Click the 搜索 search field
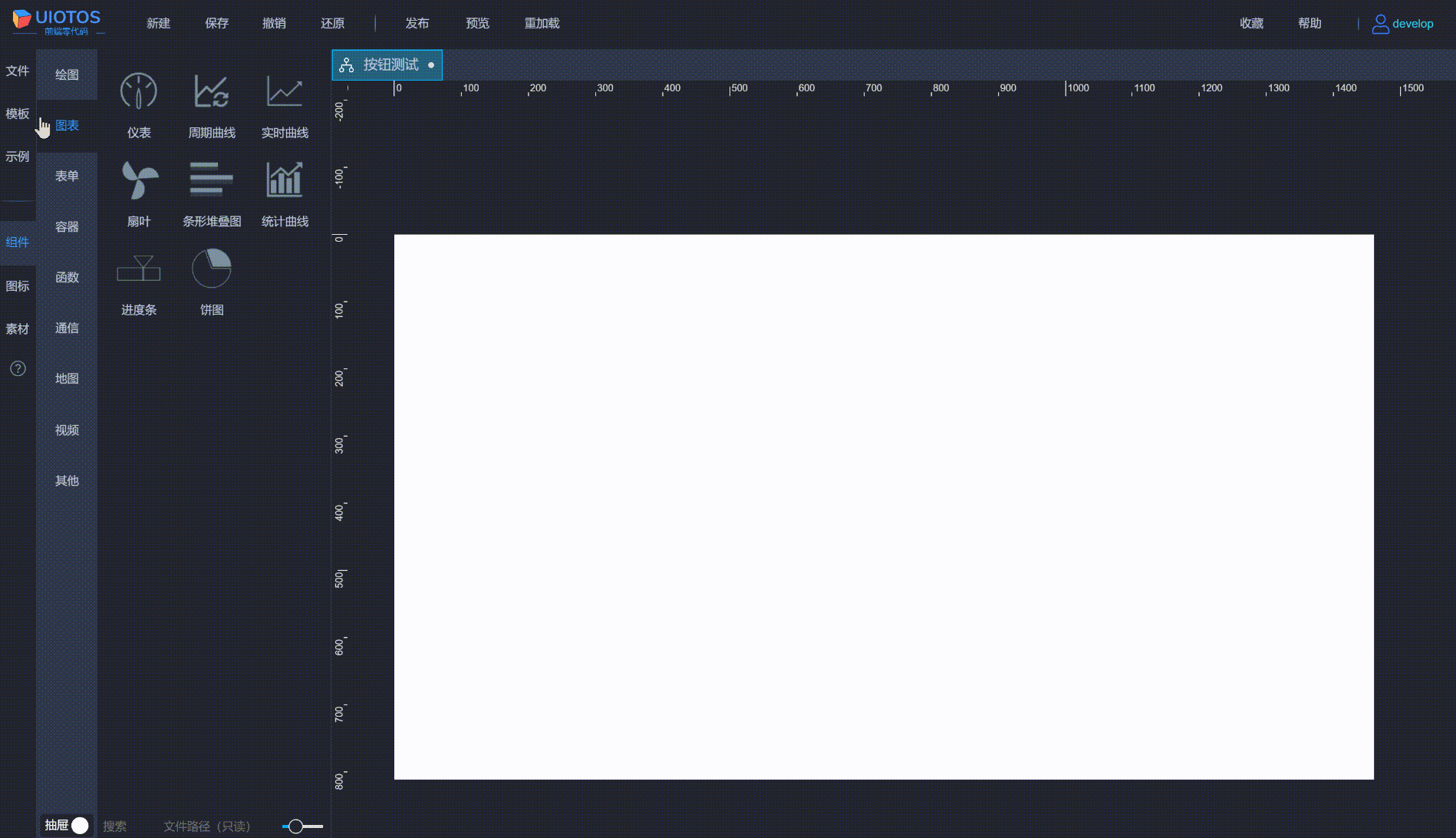The height and width of the screenshot is (838, 1456). coord(117,826)
